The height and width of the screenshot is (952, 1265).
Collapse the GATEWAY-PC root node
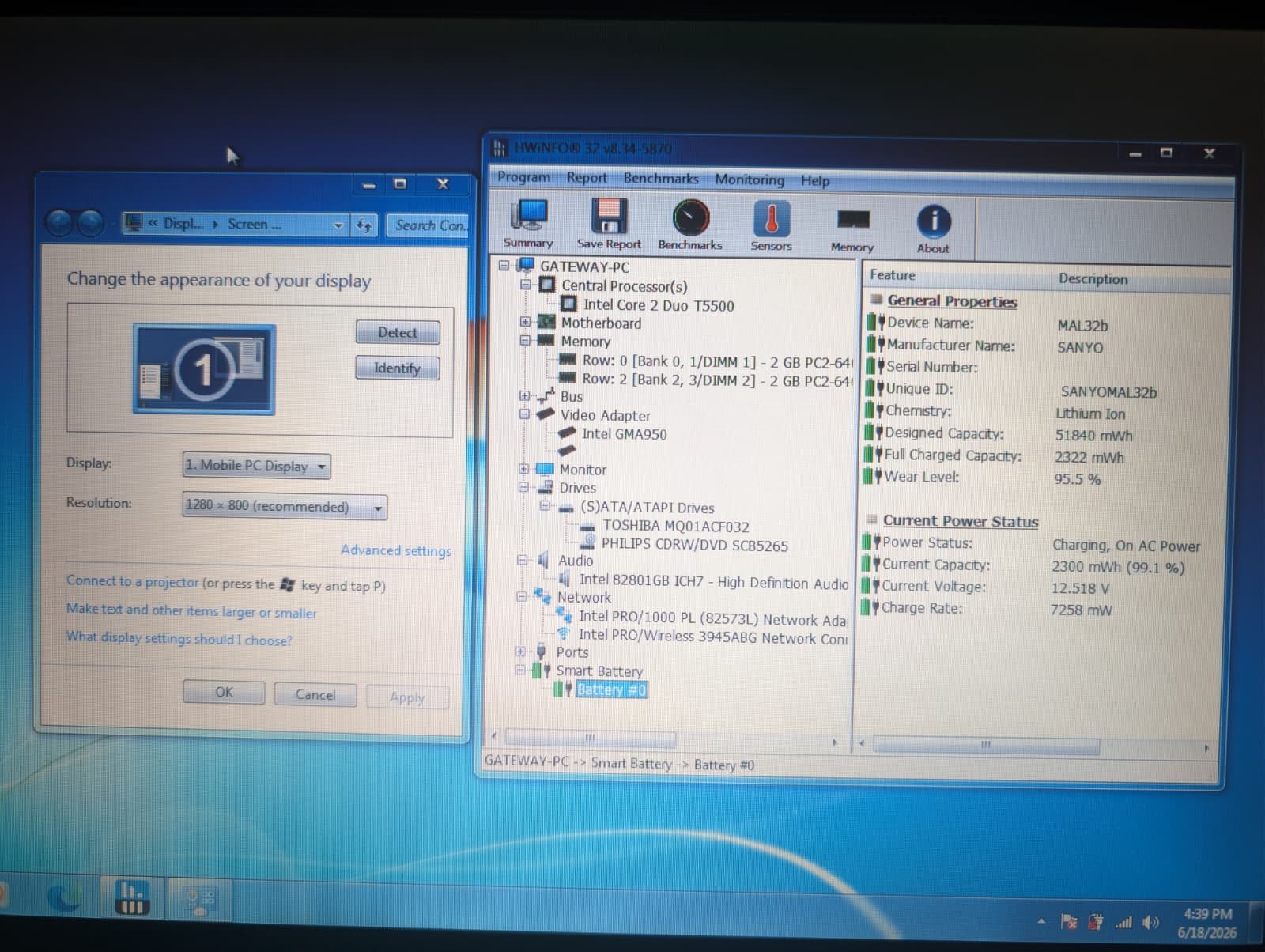504,266
